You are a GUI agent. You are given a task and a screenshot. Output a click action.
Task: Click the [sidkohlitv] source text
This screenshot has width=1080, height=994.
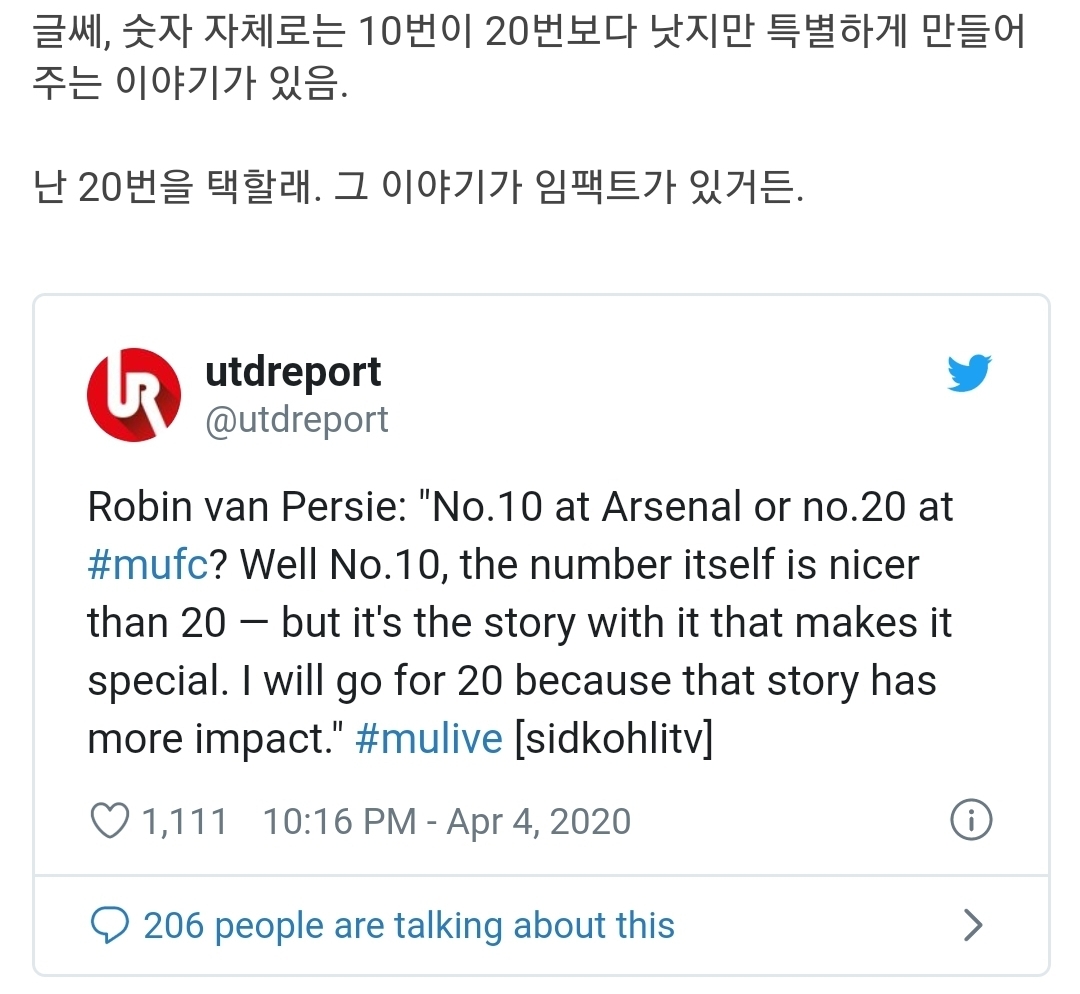click(613, 739)
